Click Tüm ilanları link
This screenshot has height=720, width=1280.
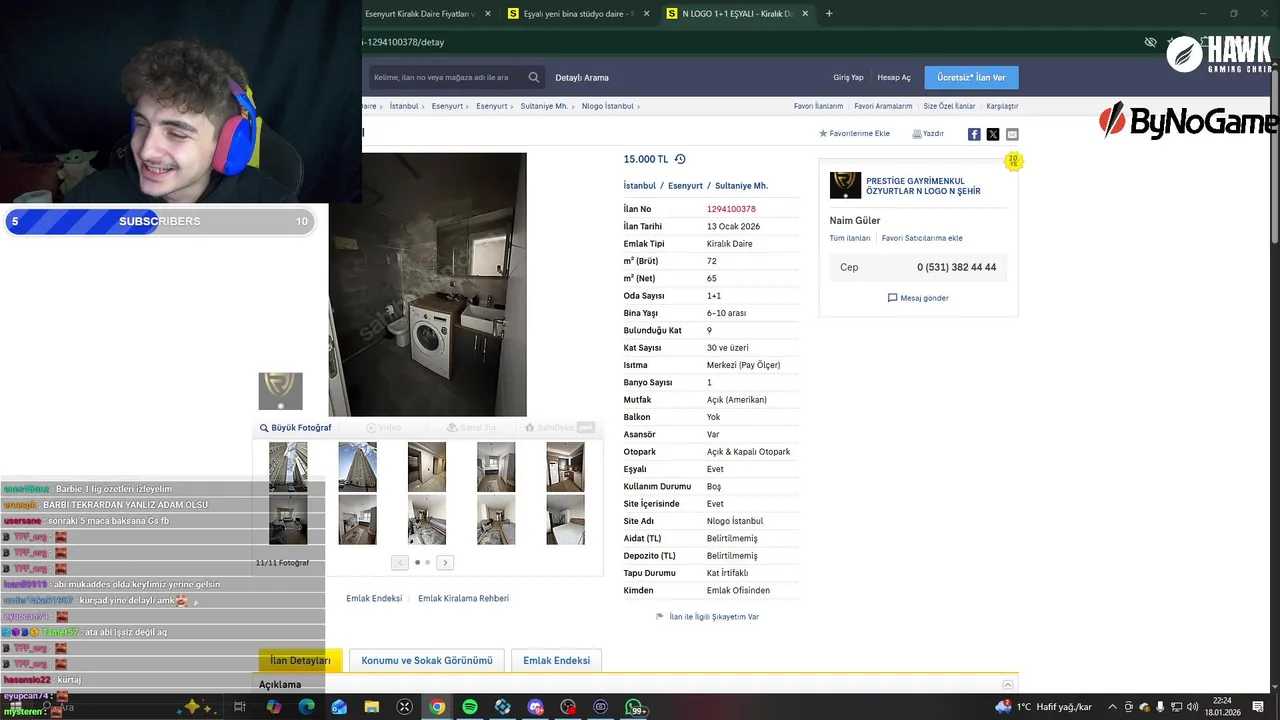coord(850,238)
